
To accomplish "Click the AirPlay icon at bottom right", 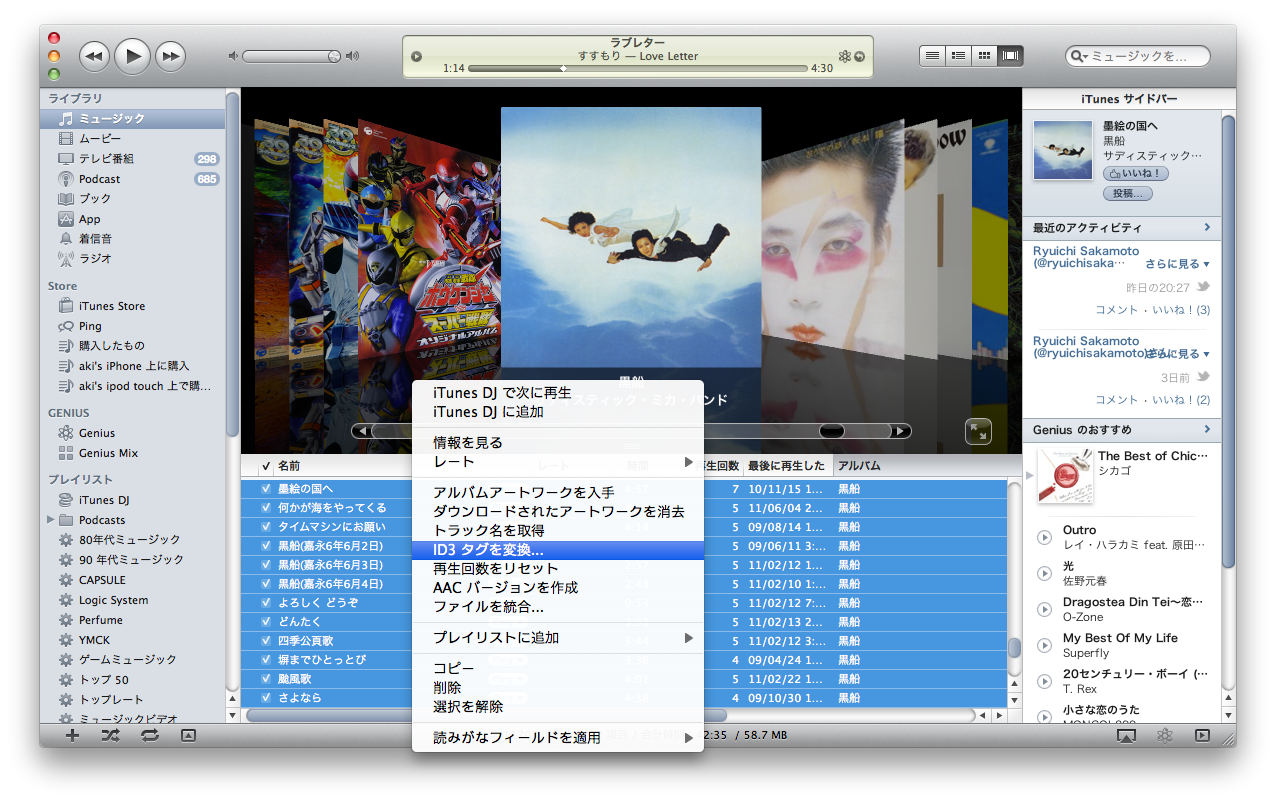I will coord(1126,735).
